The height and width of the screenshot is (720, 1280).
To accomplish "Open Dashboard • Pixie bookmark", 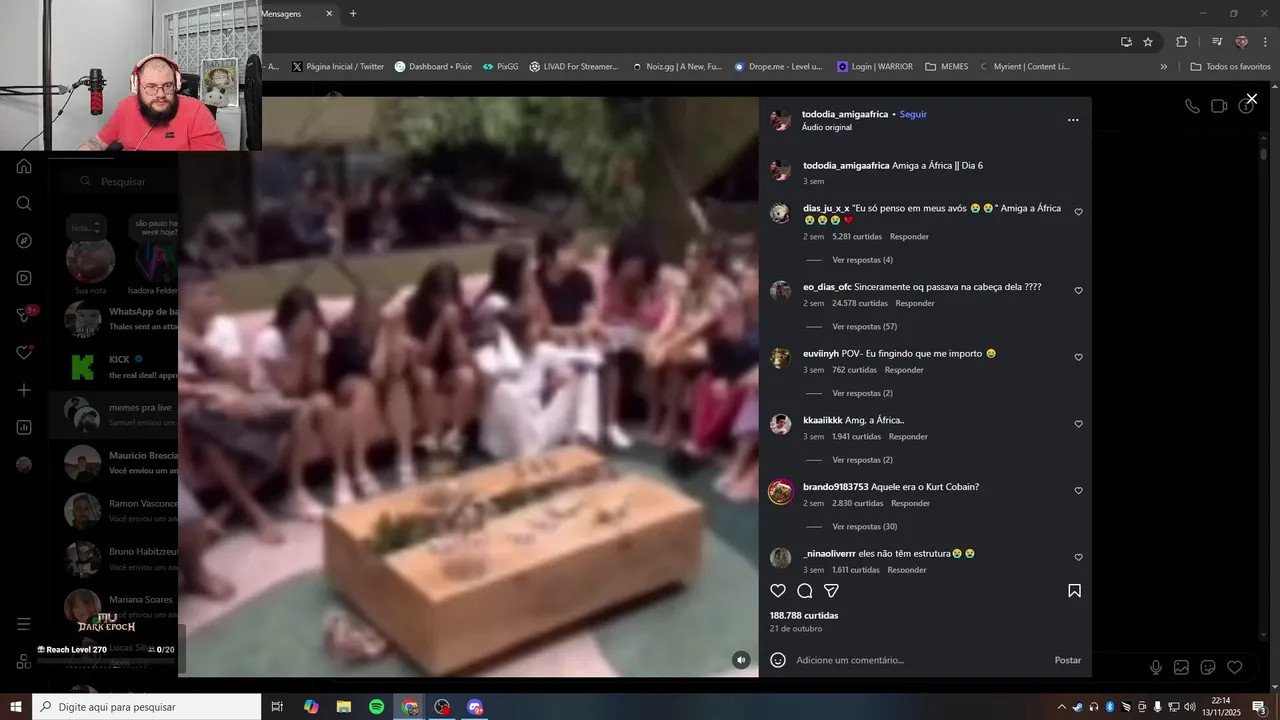I will (x=433, y=67).
